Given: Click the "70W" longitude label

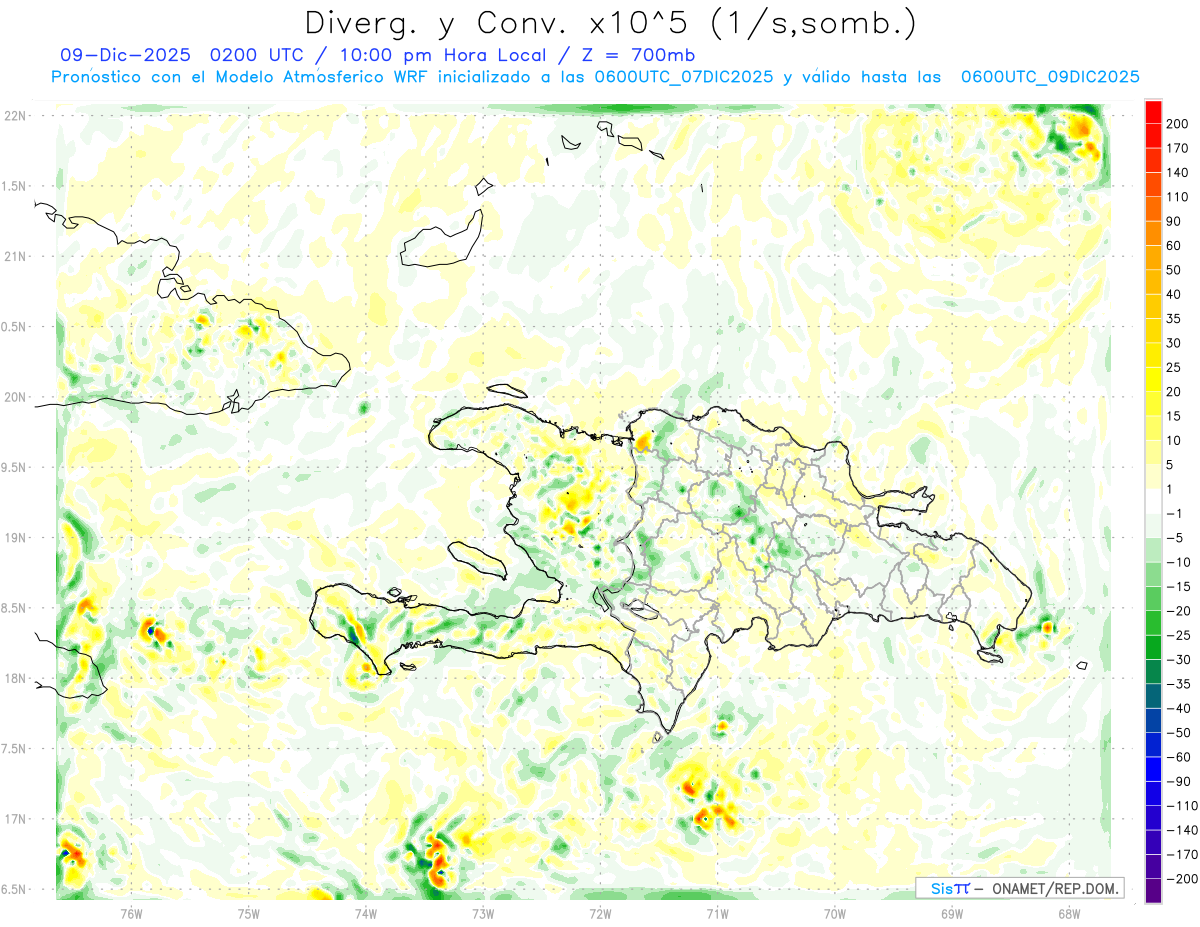Looking at the screenshot, I should point(835,914).
